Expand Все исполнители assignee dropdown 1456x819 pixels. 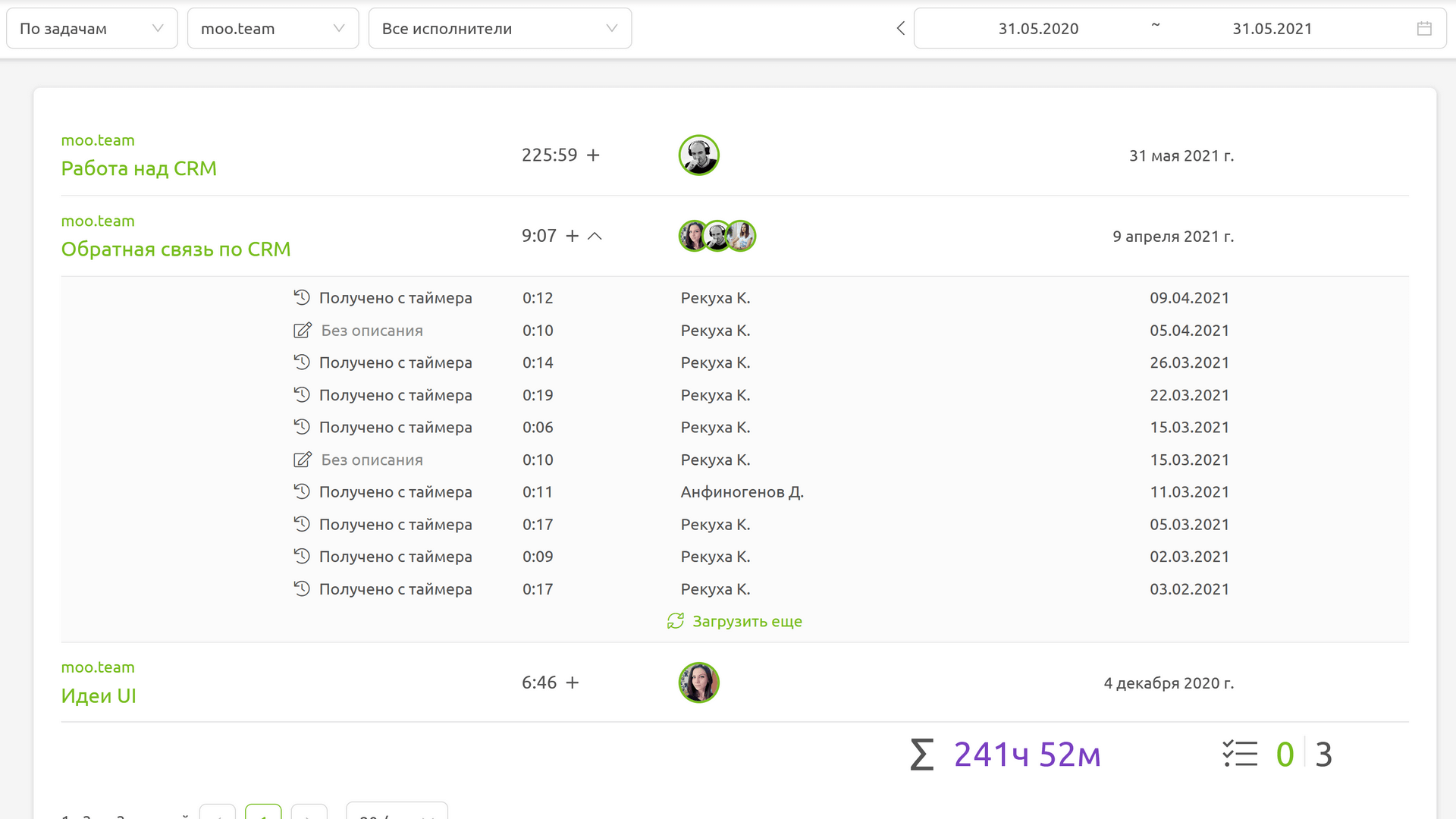click(x=500, y=29)
